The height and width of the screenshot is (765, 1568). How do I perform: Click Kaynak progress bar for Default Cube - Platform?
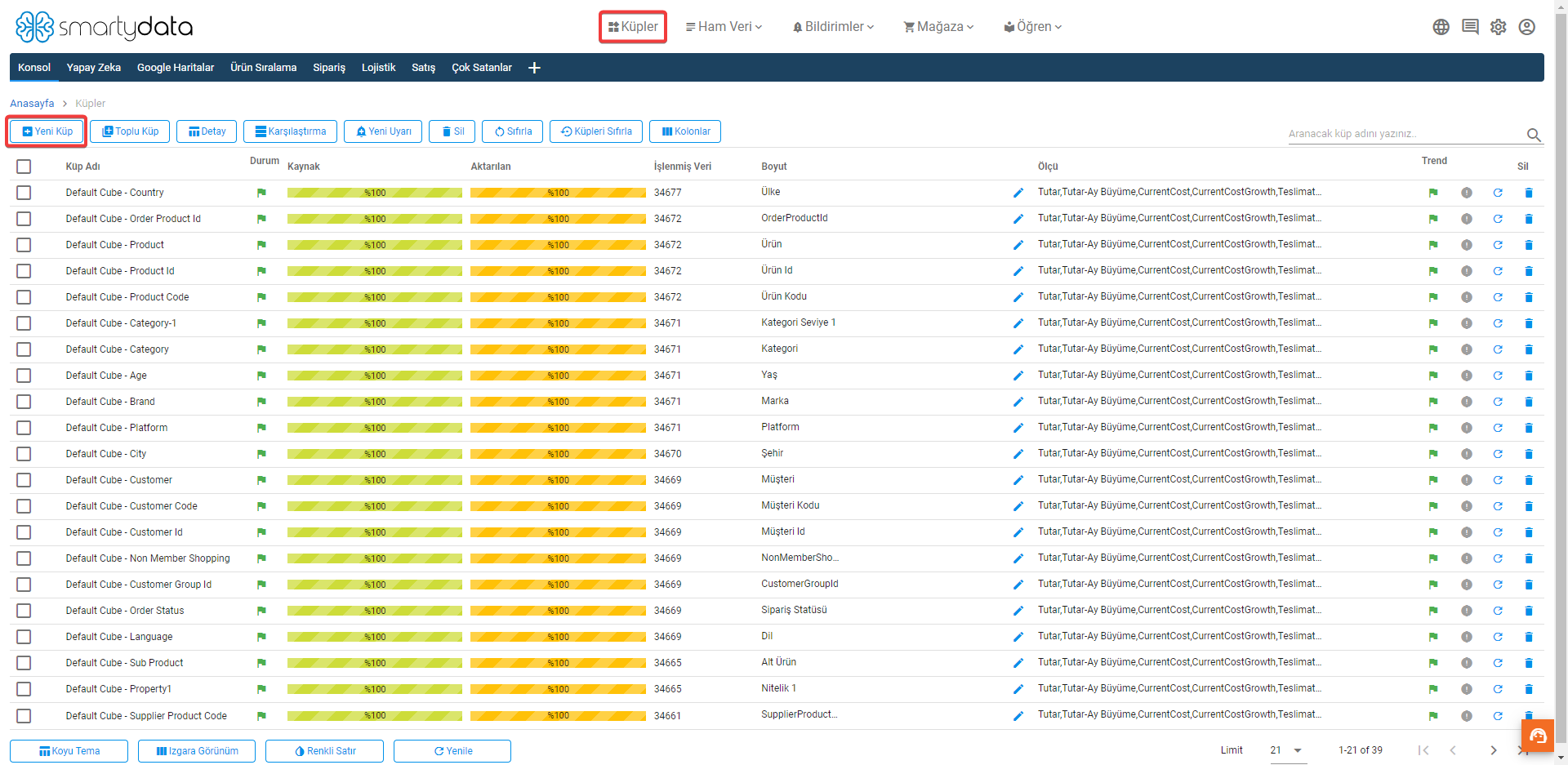tap(375, 428)
